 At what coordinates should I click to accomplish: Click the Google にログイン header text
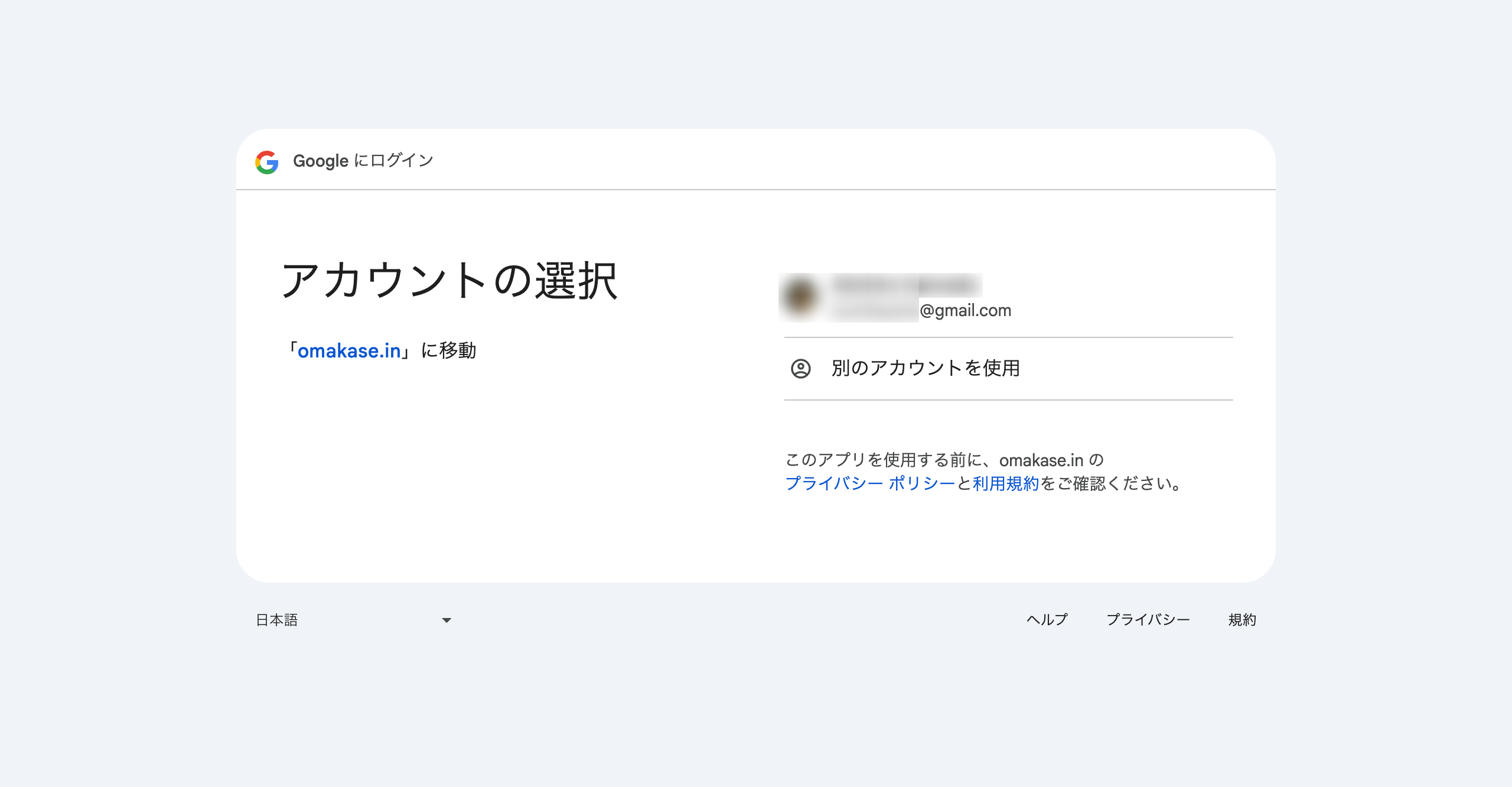tap(363, 161)
